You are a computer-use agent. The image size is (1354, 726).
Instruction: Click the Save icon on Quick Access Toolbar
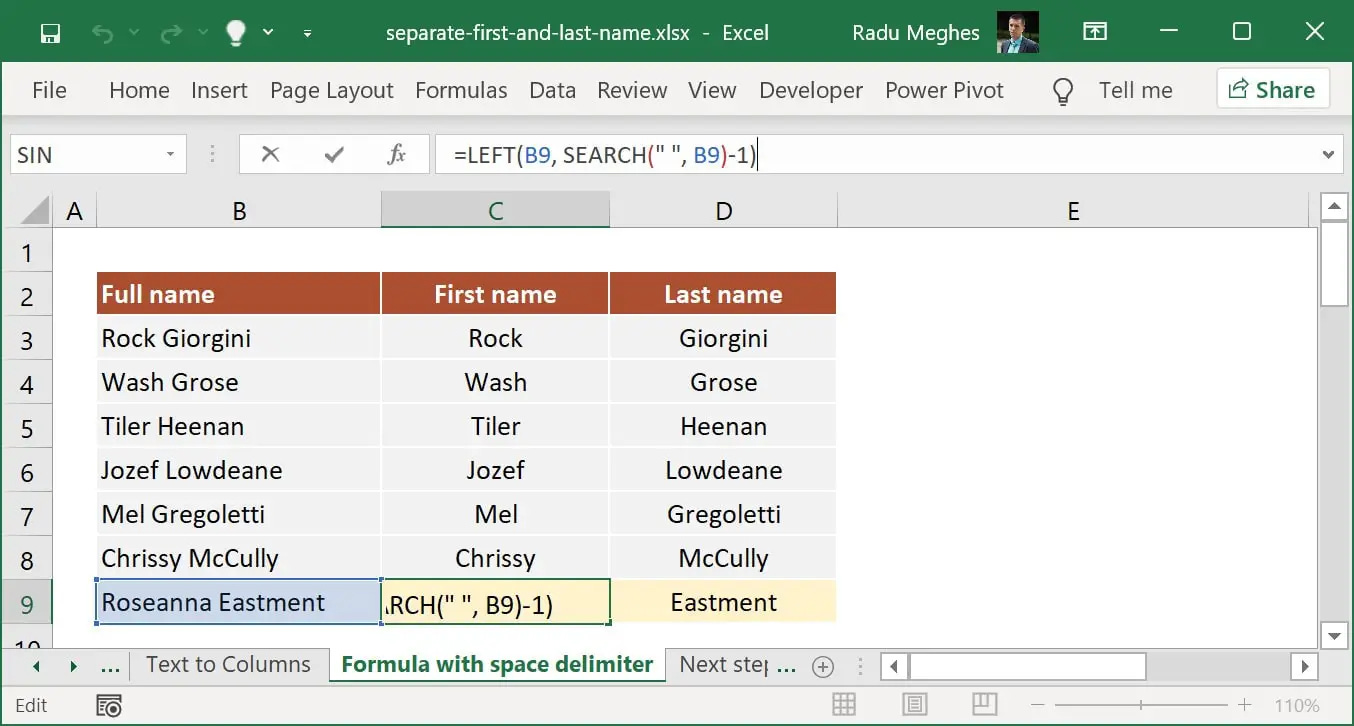tap(50, 32)
